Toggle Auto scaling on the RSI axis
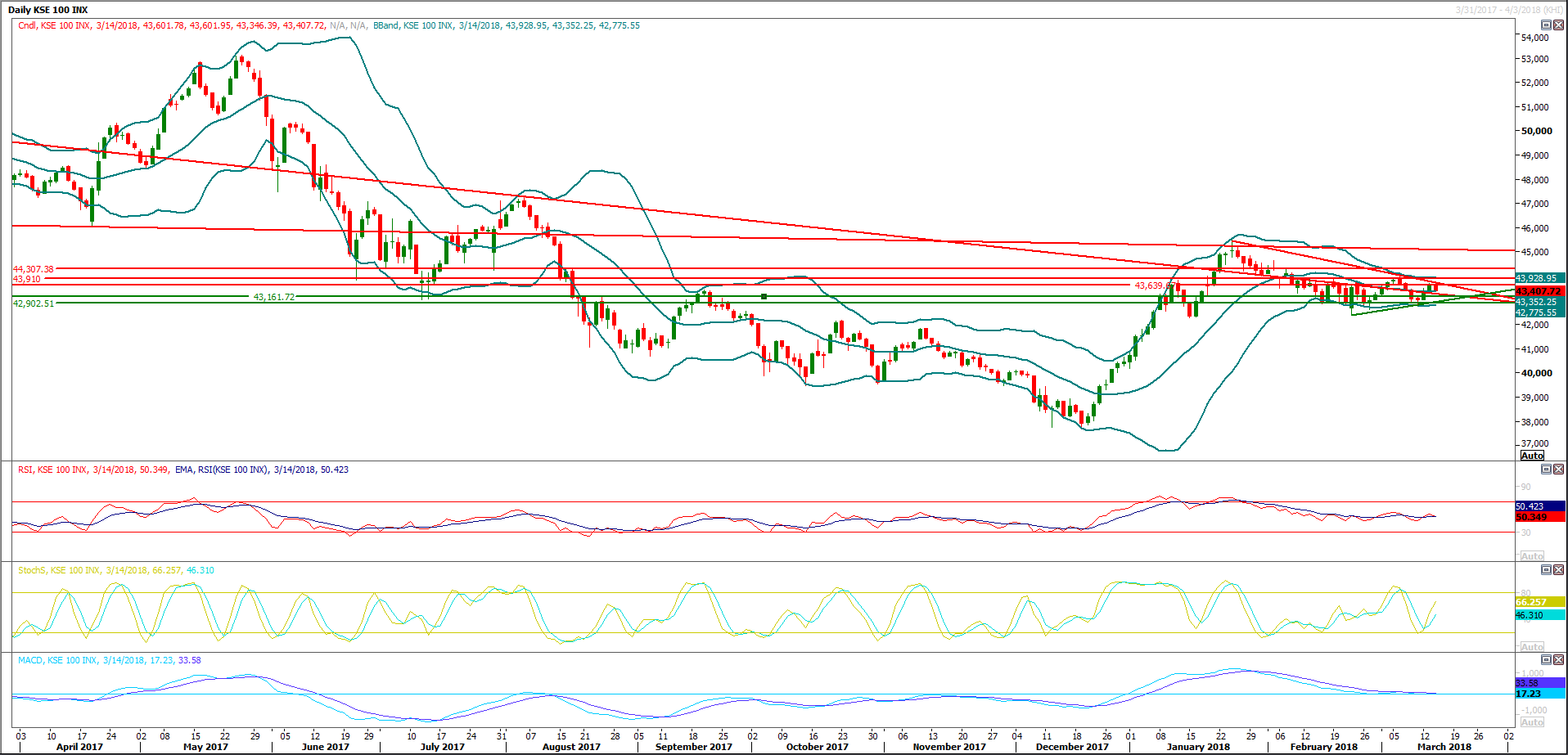The image size is (1568, 755). (x=1532, y=556)
